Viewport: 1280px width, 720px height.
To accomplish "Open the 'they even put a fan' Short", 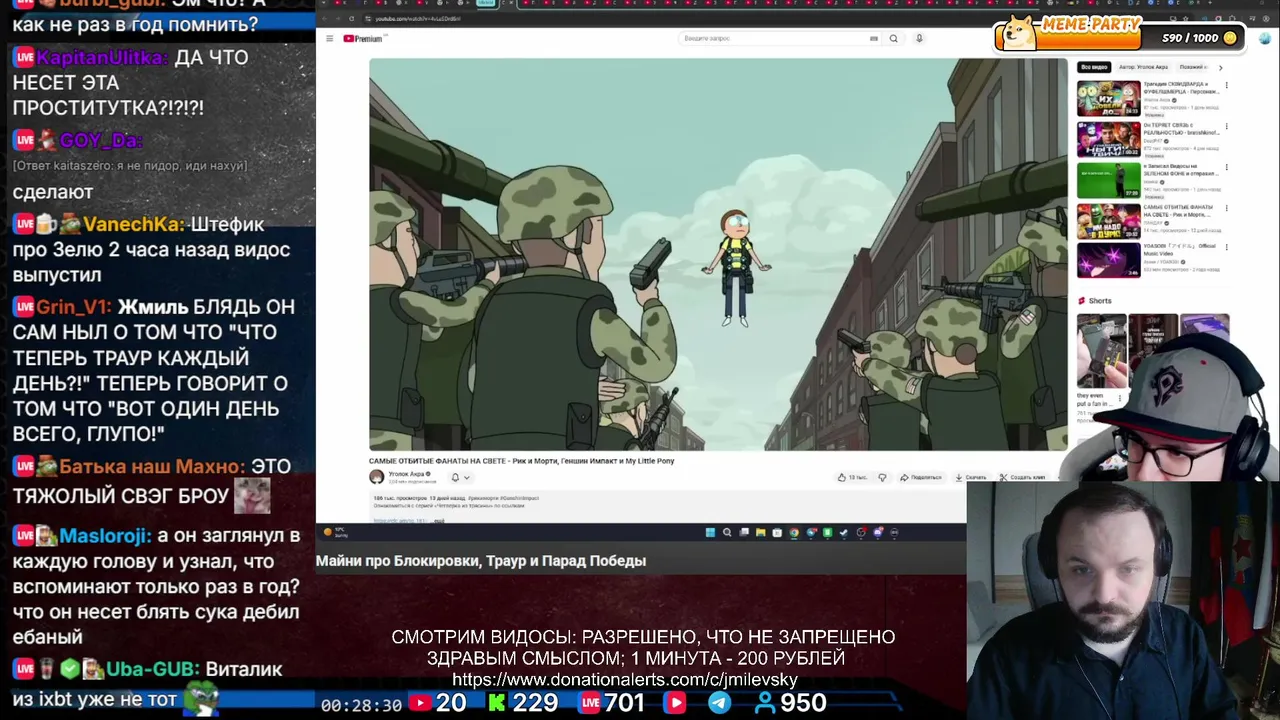I will coord(1100,351).
